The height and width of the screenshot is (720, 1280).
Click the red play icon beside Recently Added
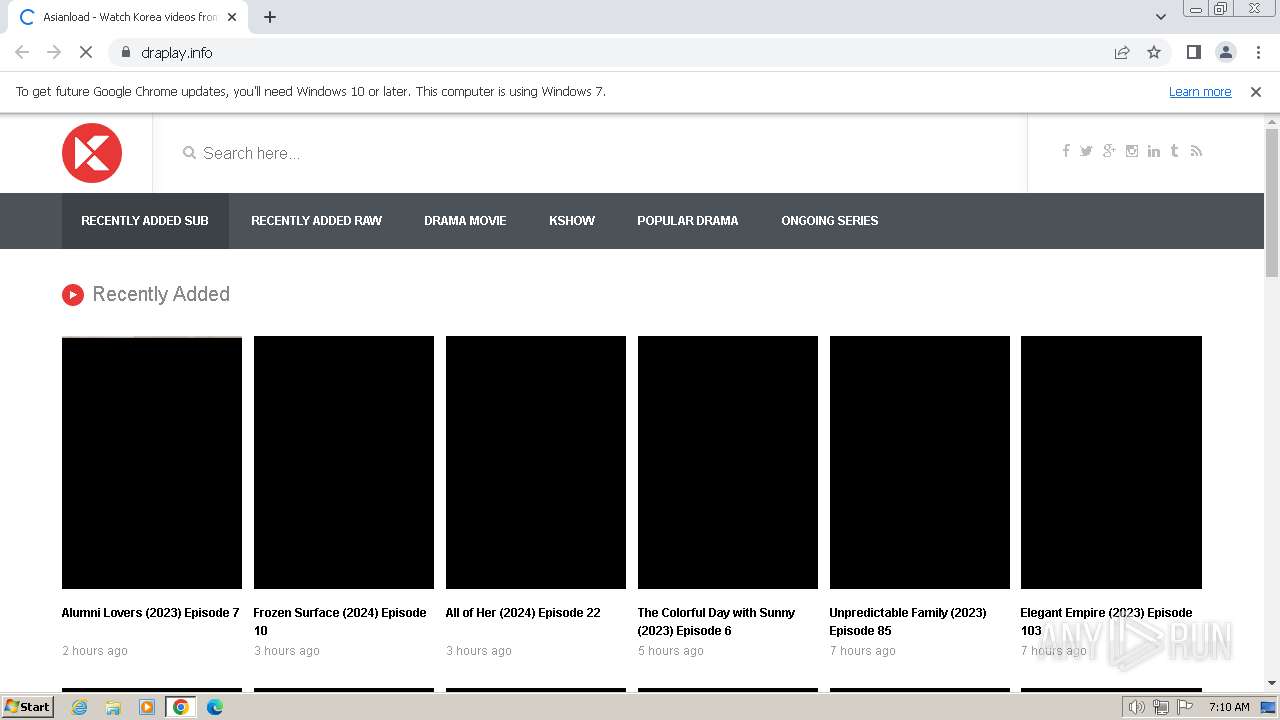tap(72, 294)
